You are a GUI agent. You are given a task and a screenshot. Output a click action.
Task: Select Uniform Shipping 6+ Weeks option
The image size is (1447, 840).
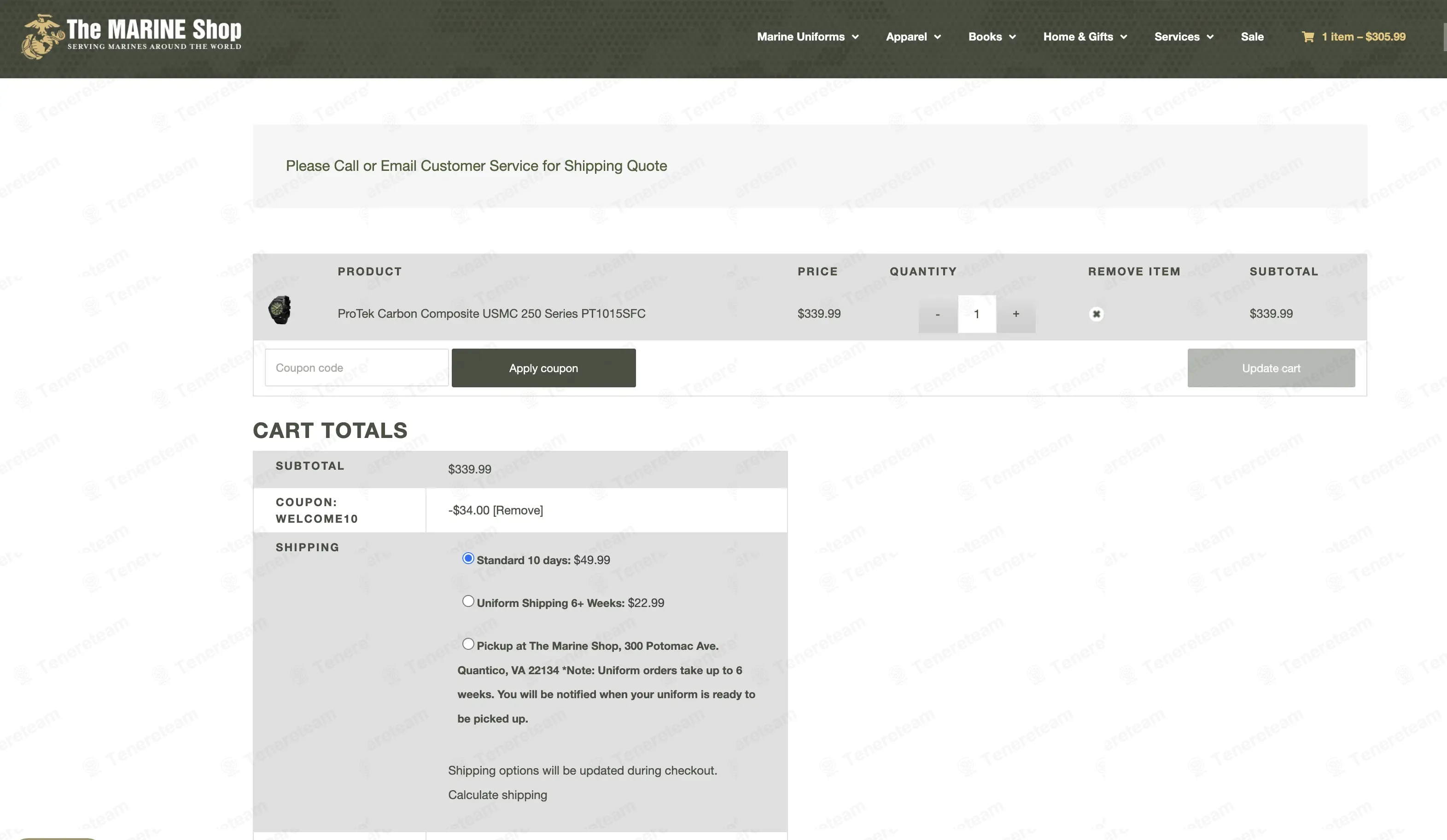[468, 601]
